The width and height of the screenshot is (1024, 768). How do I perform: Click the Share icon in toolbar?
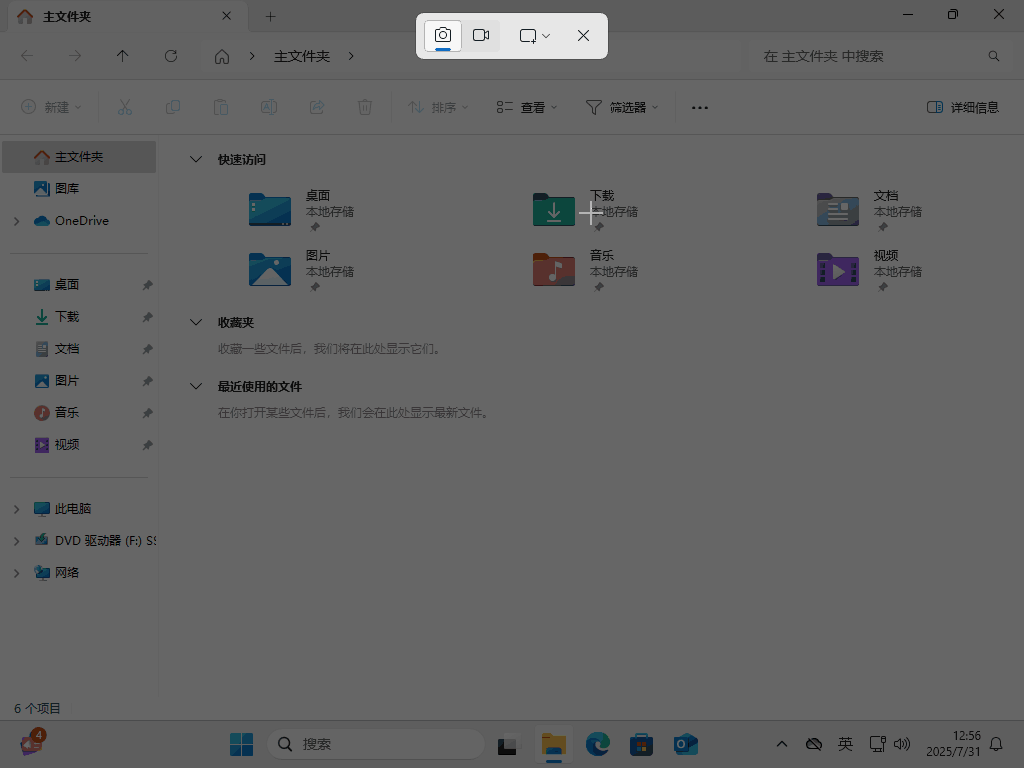[317, 107]
